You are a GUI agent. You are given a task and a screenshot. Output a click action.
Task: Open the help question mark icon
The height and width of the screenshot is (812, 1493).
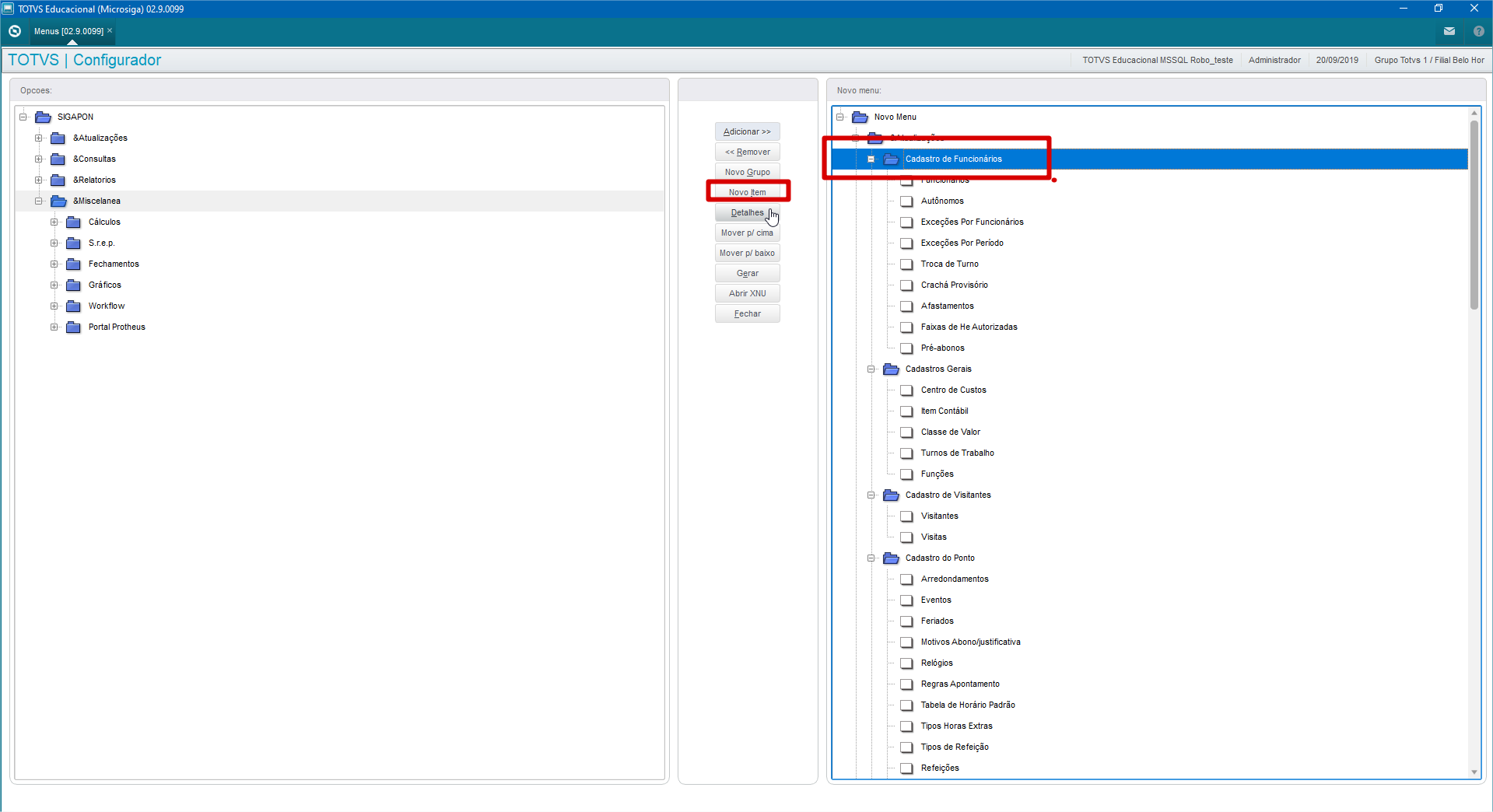coord(1479,31)
